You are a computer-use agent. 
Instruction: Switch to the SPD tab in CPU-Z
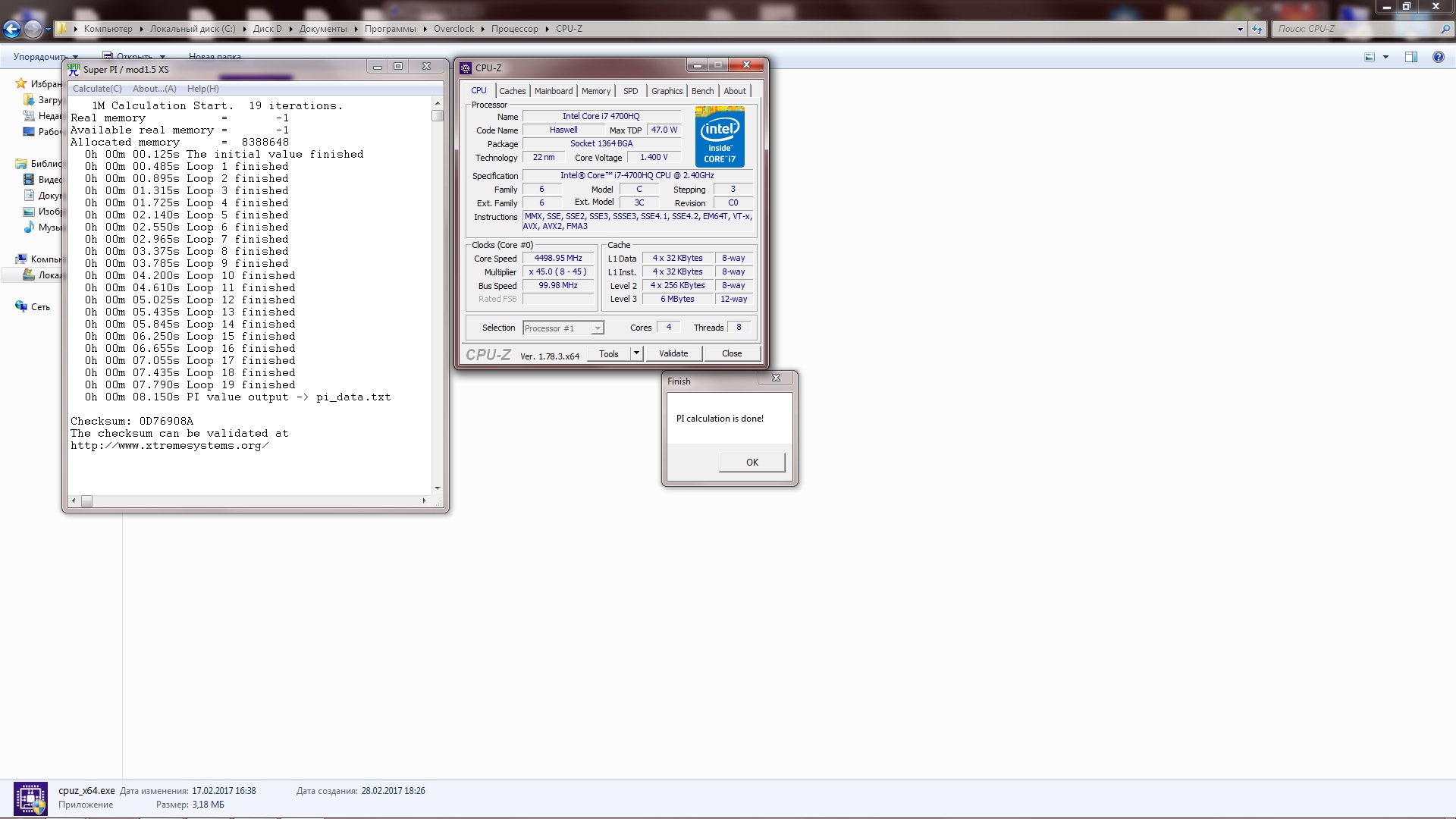631,91
